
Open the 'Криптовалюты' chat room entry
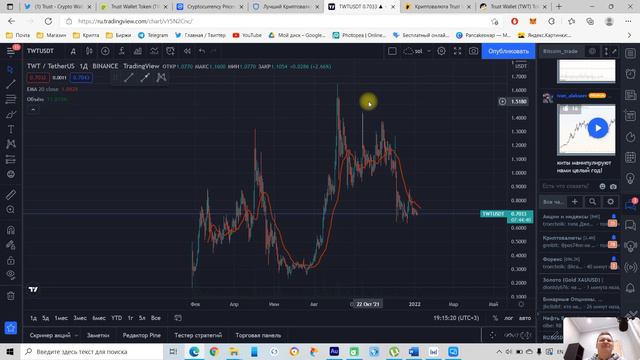coord(579,241)
